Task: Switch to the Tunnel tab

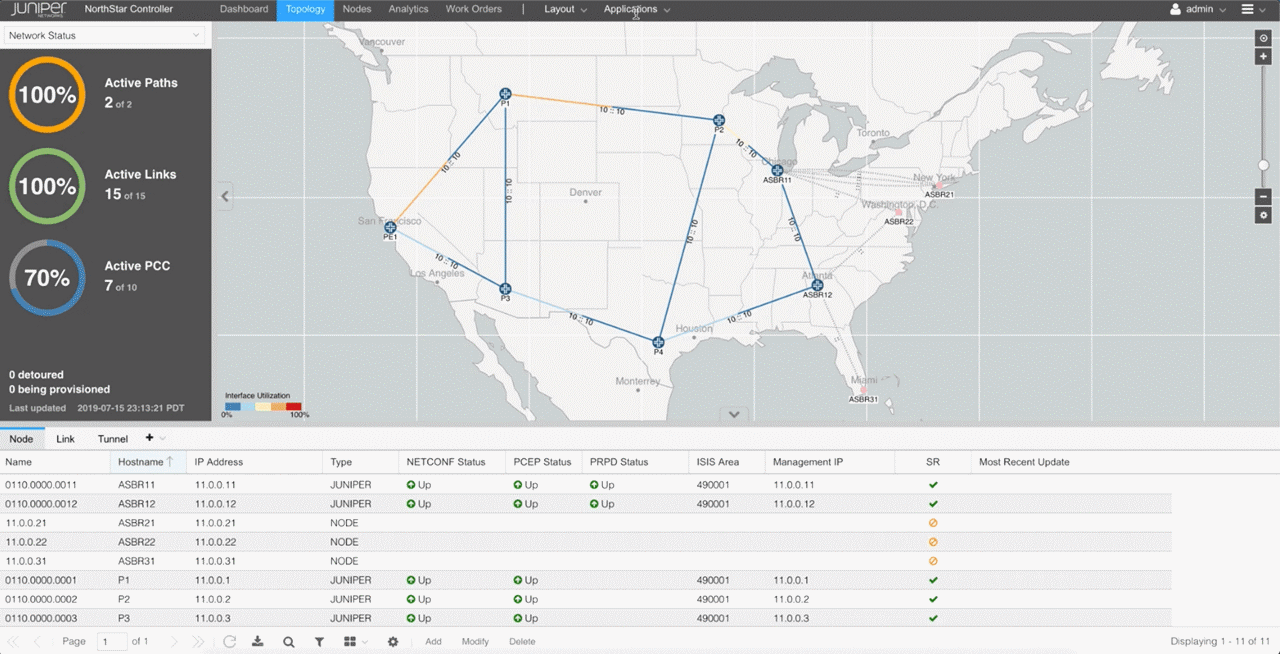Action: pyautogui.click(x=113, y=439)
